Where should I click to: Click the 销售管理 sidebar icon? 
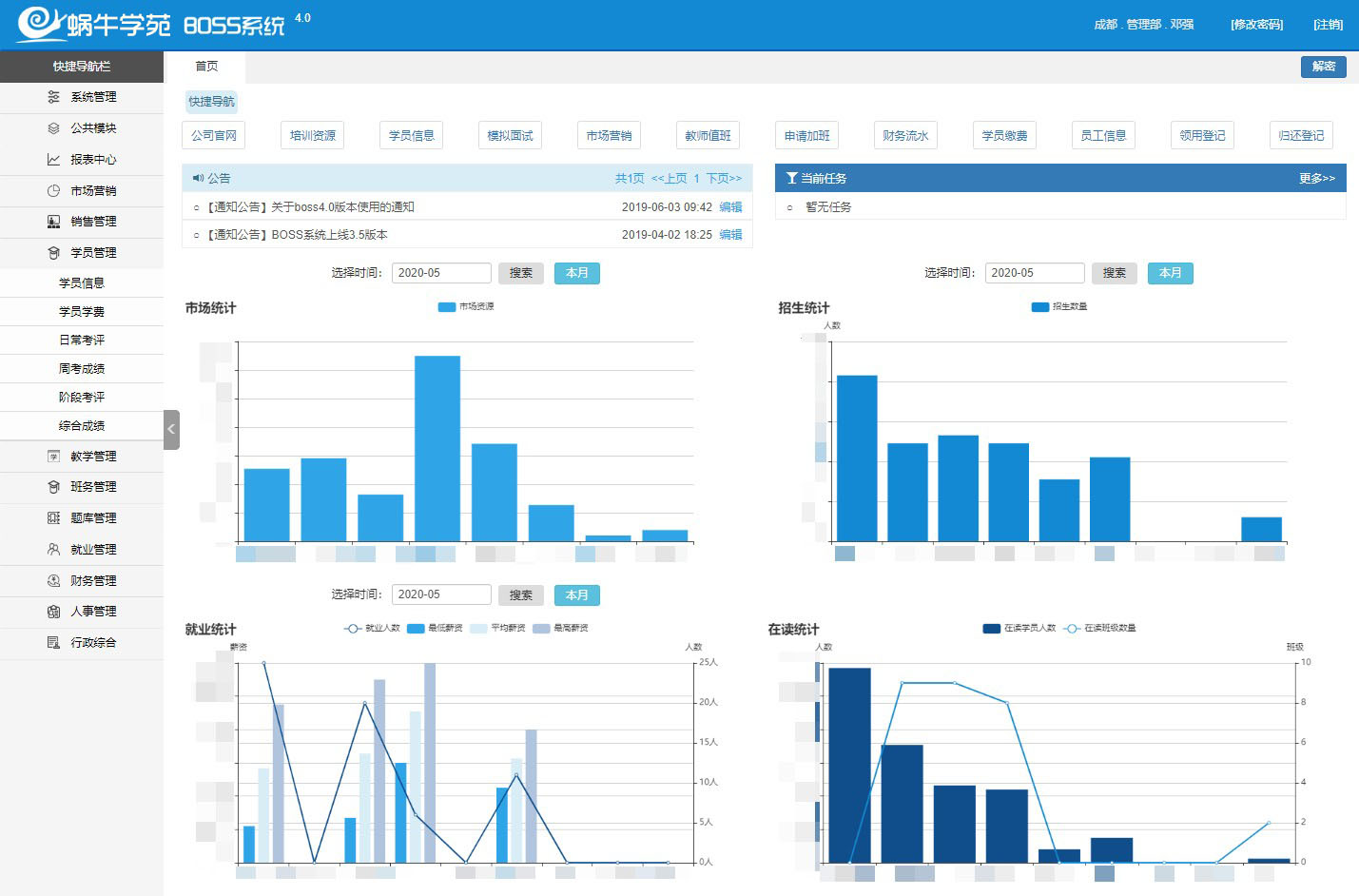[x=53, y=222]
